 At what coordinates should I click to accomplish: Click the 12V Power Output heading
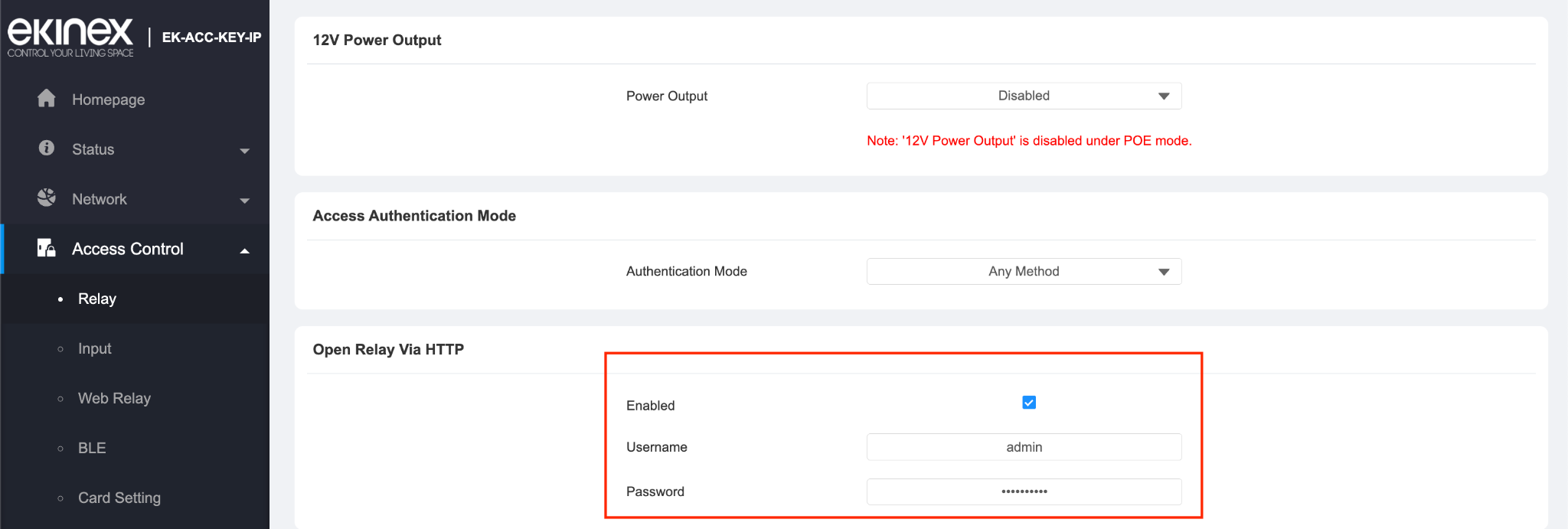[x=377, y=40]
